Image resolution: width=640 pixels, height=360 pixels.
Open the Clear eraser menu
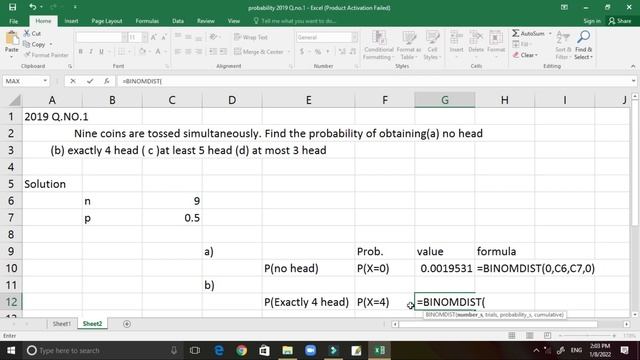point(525,55)
